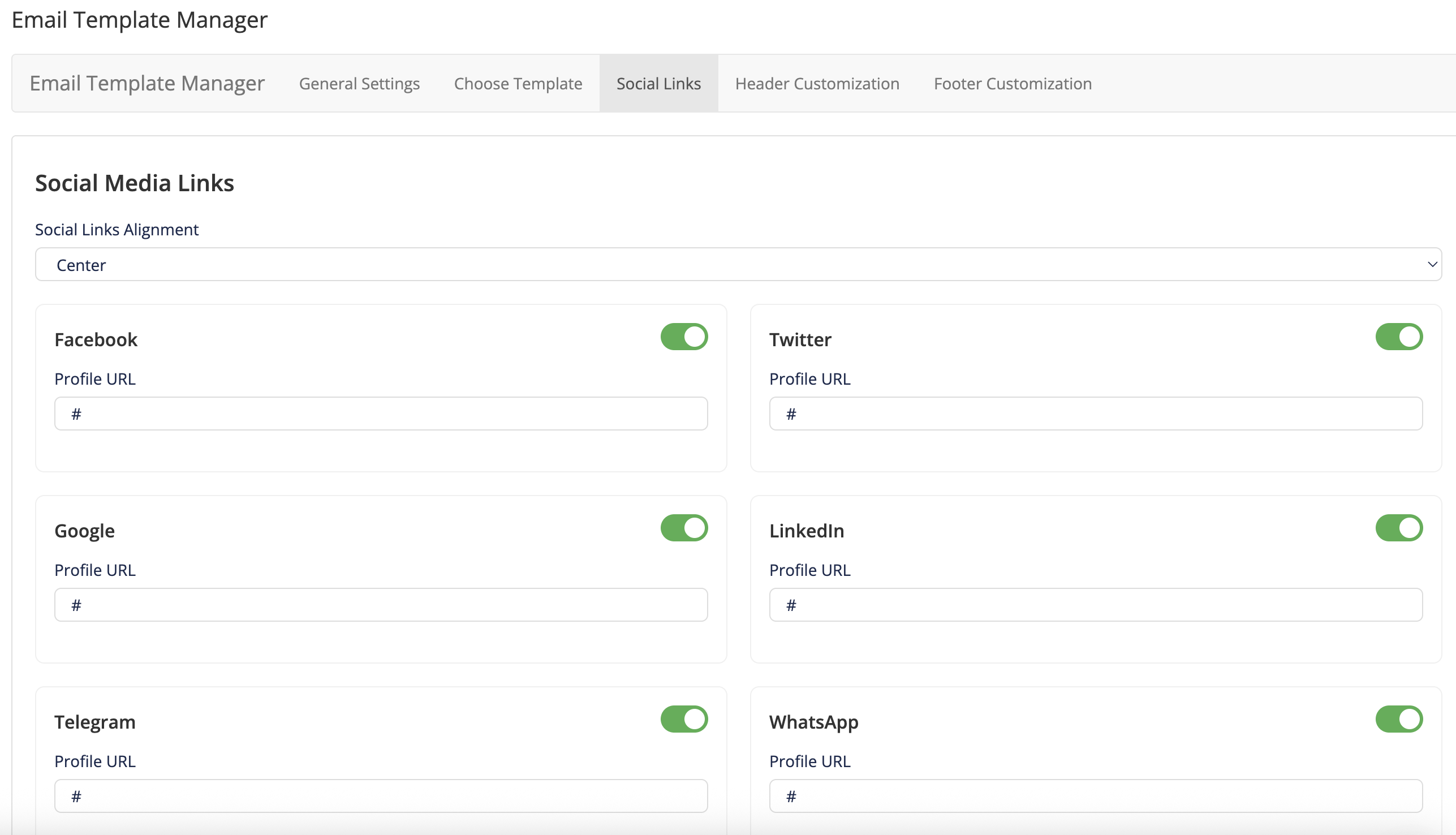Click the WhatsApp Profile URL input
The image size is (1456, 835).
[x=1095, y=795]
